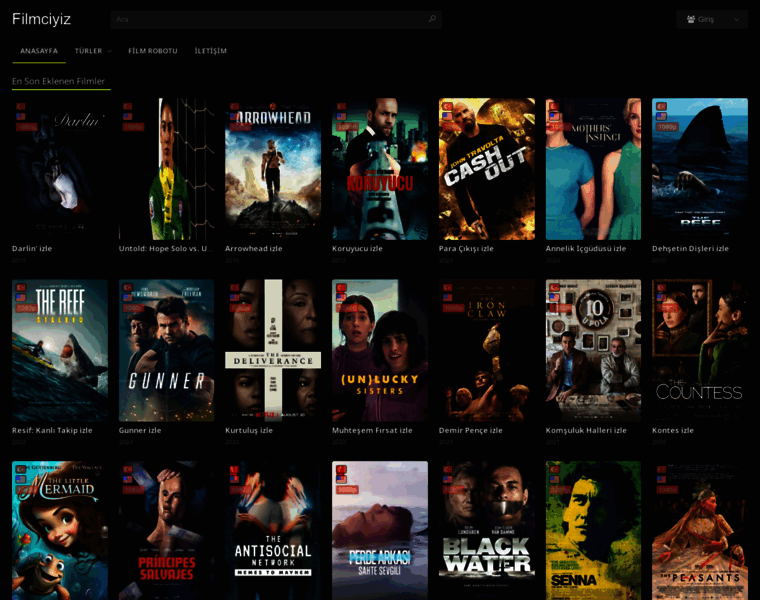
Task: Click the Turkish flag icon on Senna poster
Action: click(554, 469)
